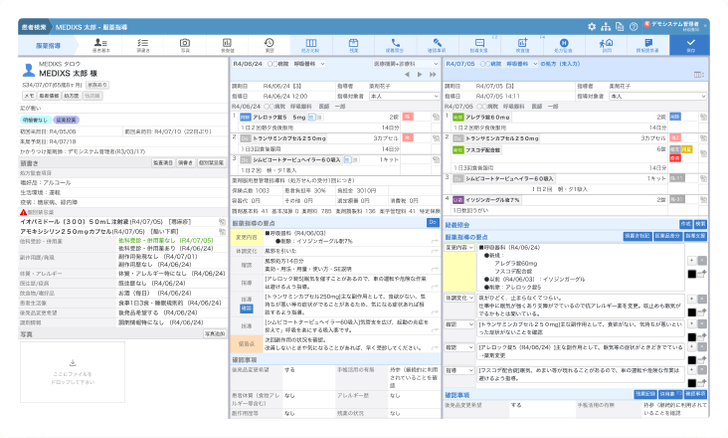Open the leftover medicine box icon

point(353,45)
